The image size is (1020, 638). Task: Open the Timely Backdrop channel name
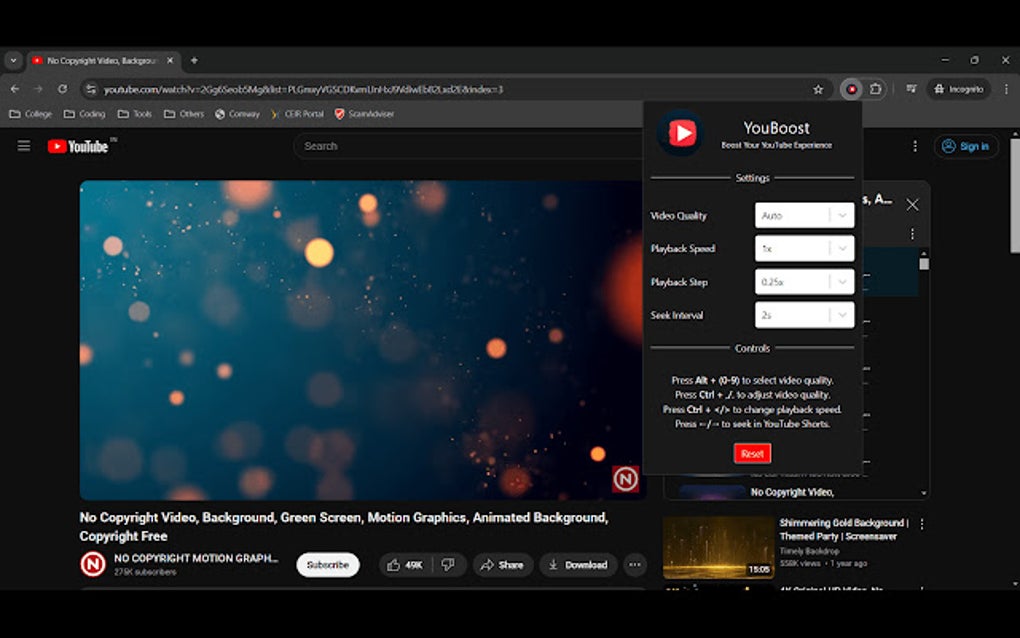809,551
